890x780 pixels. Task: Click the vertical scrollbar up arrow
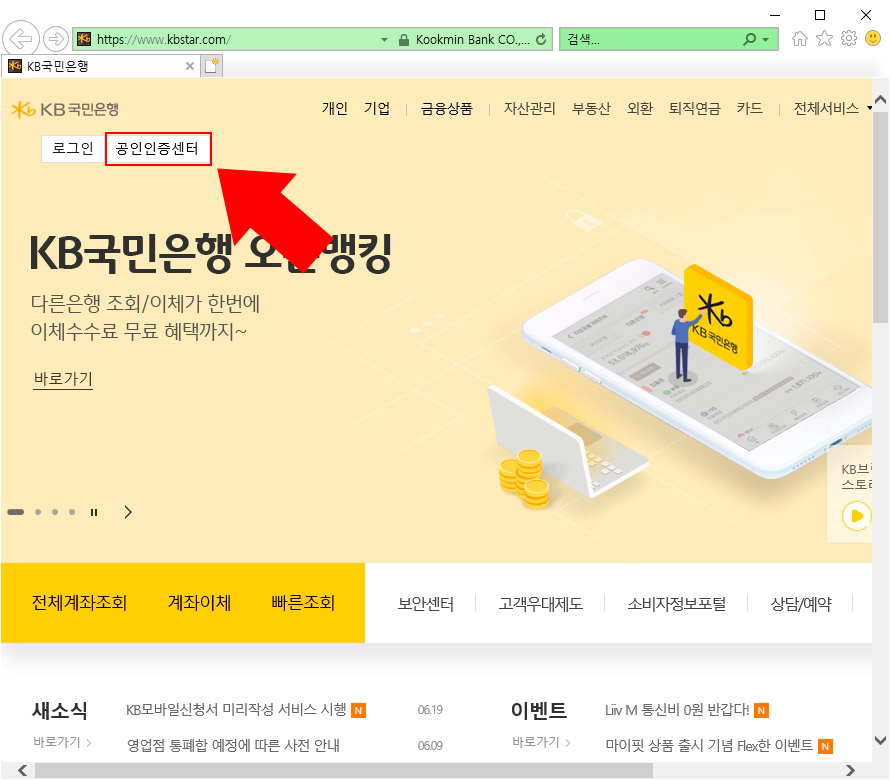(x=880, y=100)
